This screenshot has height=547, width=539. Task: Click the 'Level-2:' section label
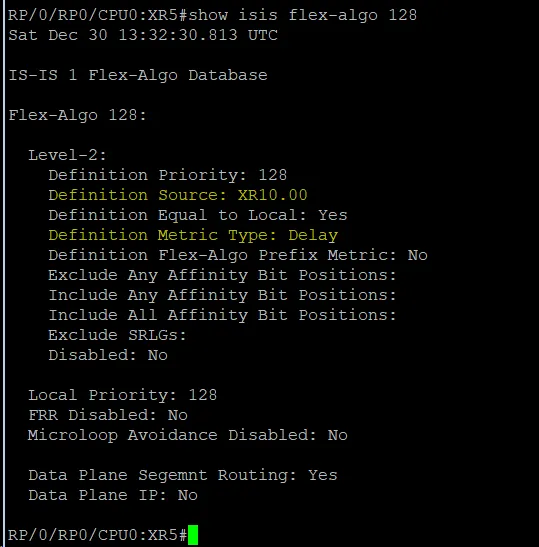pos(67,155)
